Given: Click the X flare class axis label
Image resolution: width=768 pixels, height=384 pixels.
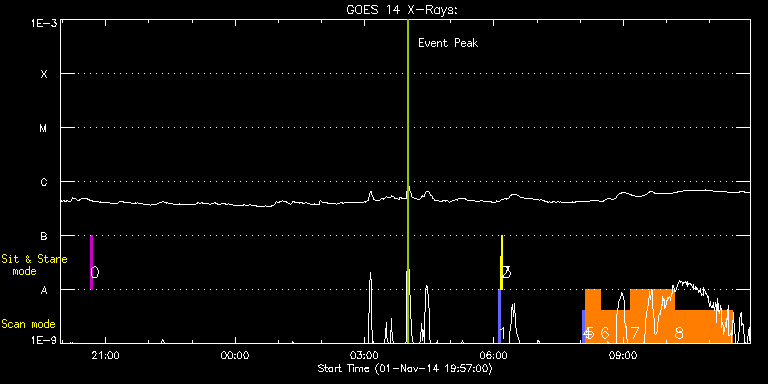Looking at the screenshot, I should coord(44,74).
